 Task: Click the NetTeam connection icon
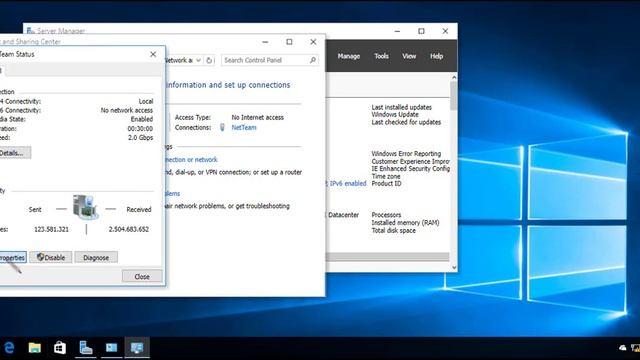222,127
